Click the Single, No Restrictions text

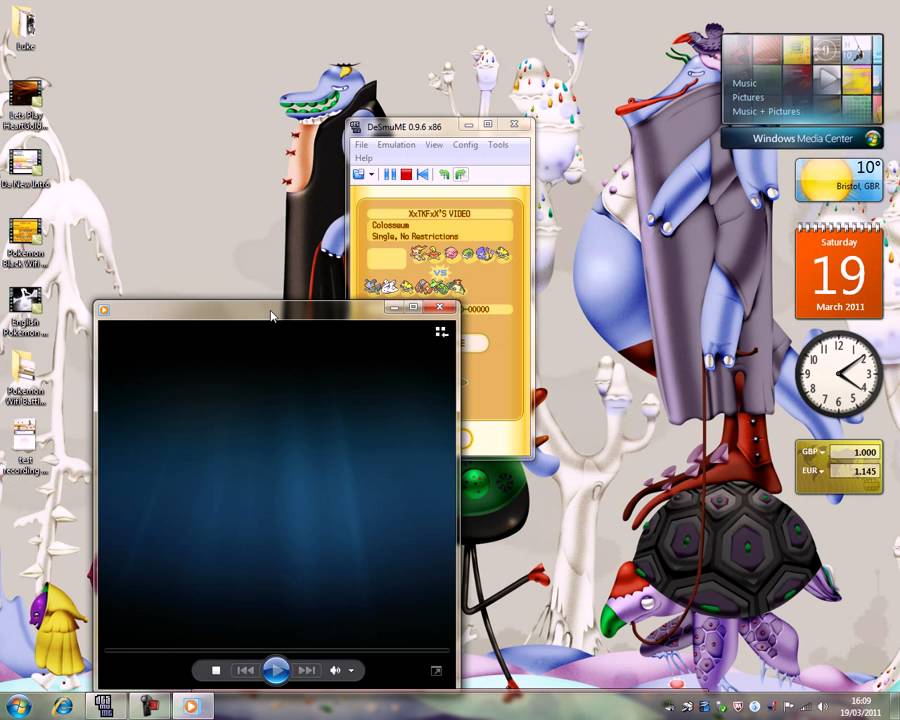(x=415, y=236)
